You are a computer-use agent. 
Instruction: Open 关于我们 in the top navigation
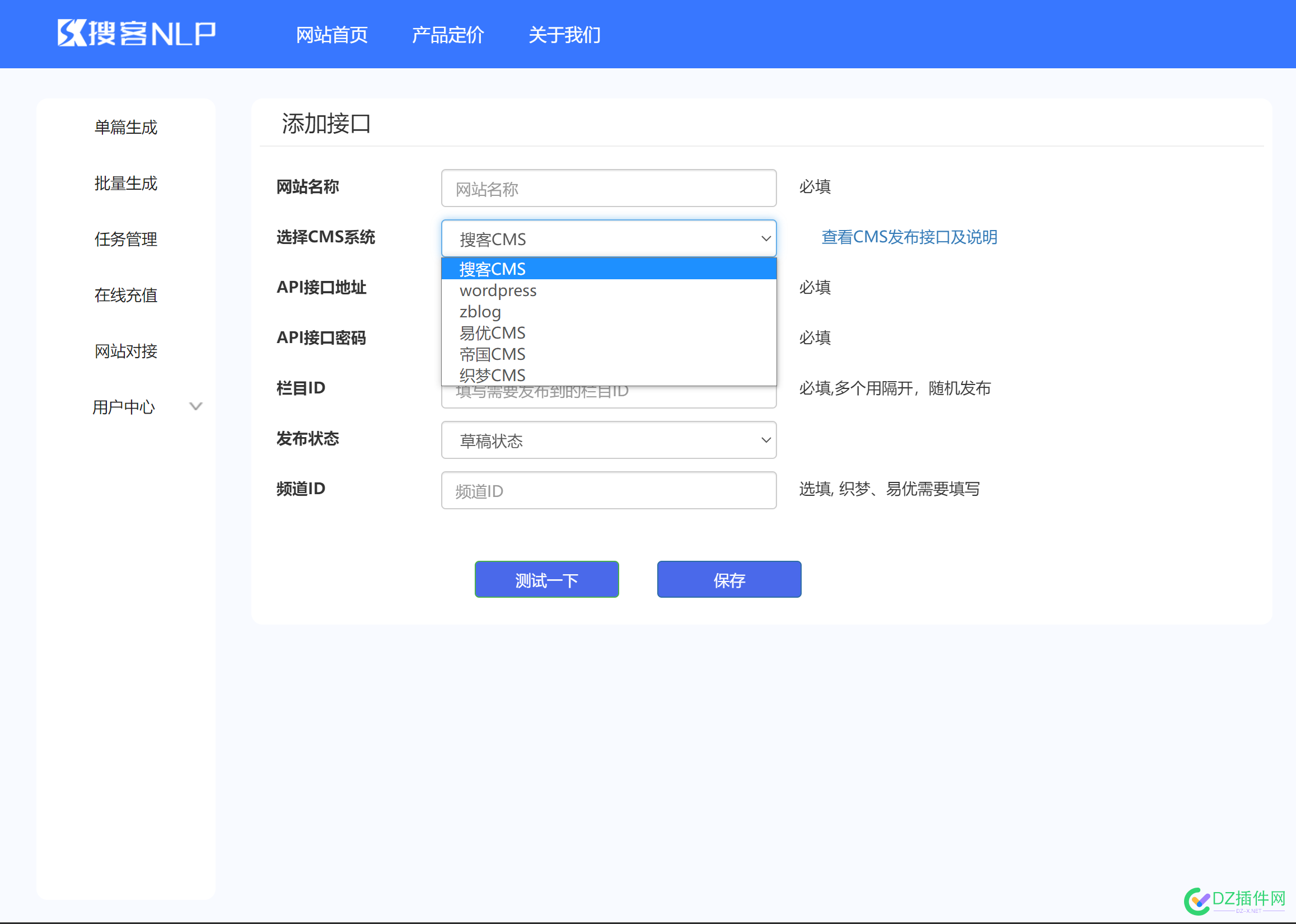(x=565, y=35)
